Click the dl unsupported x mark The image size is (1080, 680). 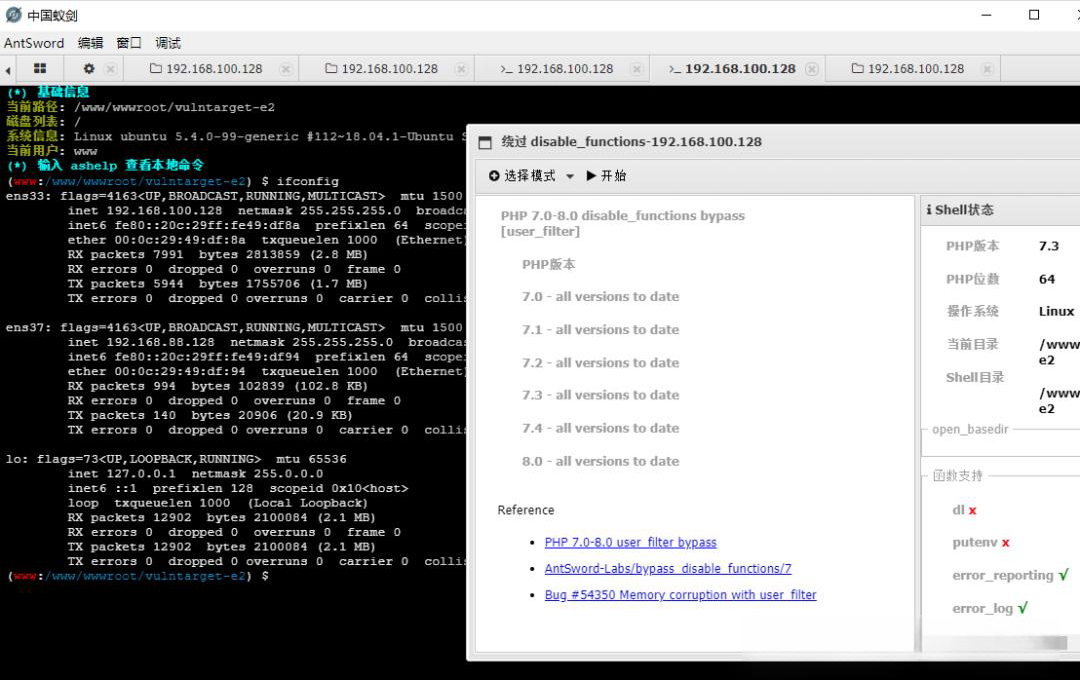pyautogui.click(x=973, y=511)
